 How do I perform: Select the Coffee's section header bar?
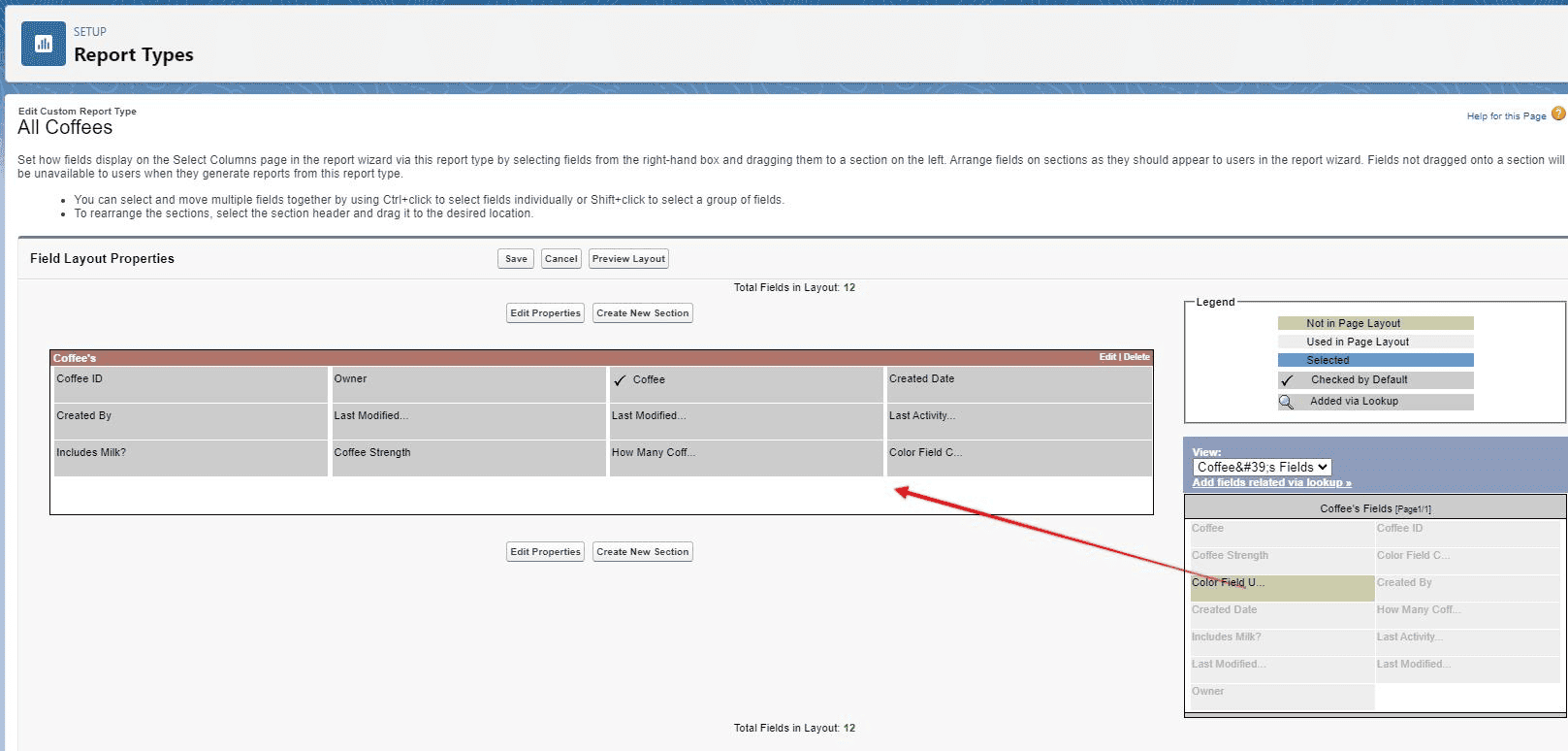point(601,358)
